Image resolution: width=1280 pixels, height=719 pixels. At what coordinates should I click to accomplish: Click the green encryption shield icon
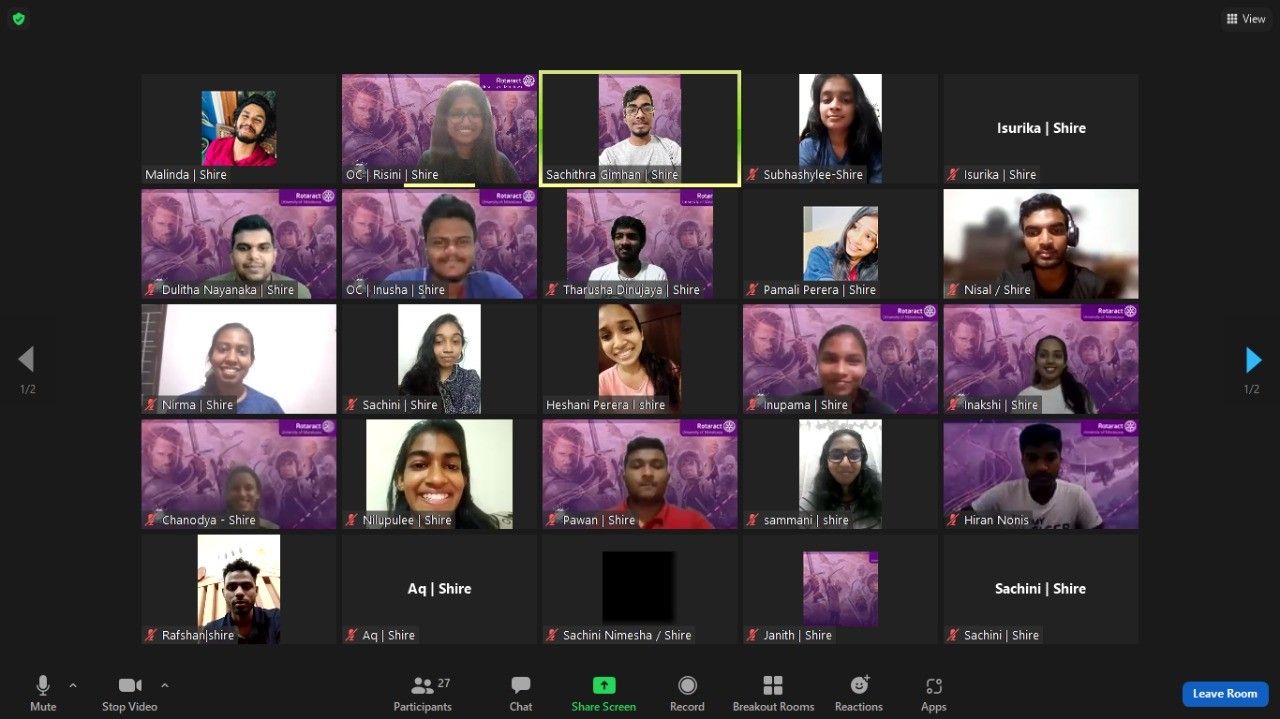pos(18,18)
